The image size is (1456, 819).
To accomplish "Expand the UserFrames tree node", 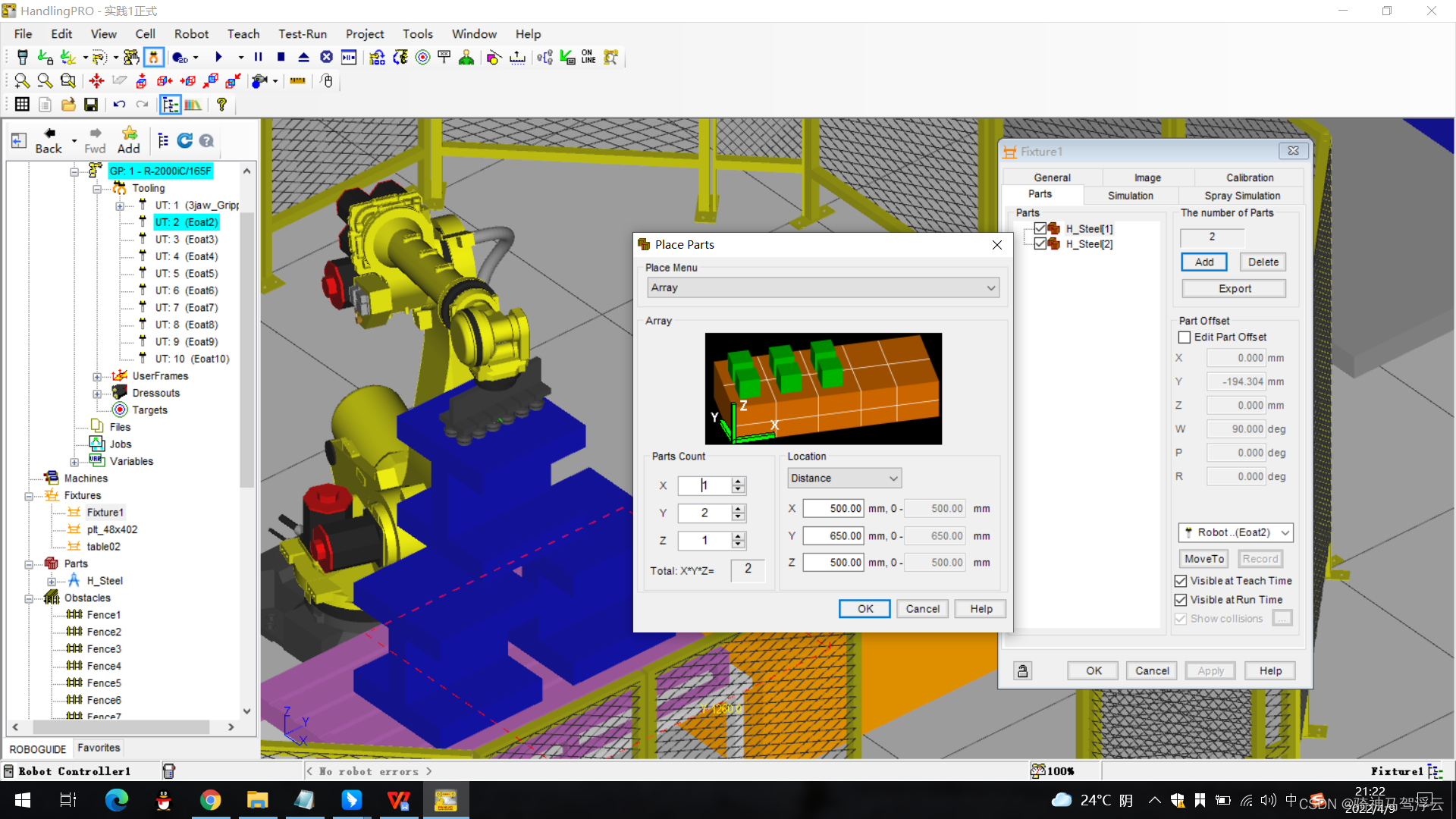I will click(x=97, y=377).
